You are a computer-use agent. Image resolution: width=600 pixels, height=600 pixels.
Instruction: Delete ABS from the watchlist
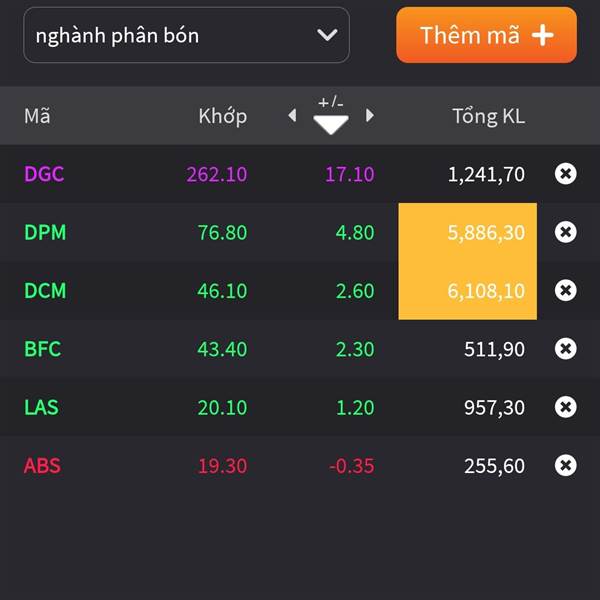[x=565, y=465]
